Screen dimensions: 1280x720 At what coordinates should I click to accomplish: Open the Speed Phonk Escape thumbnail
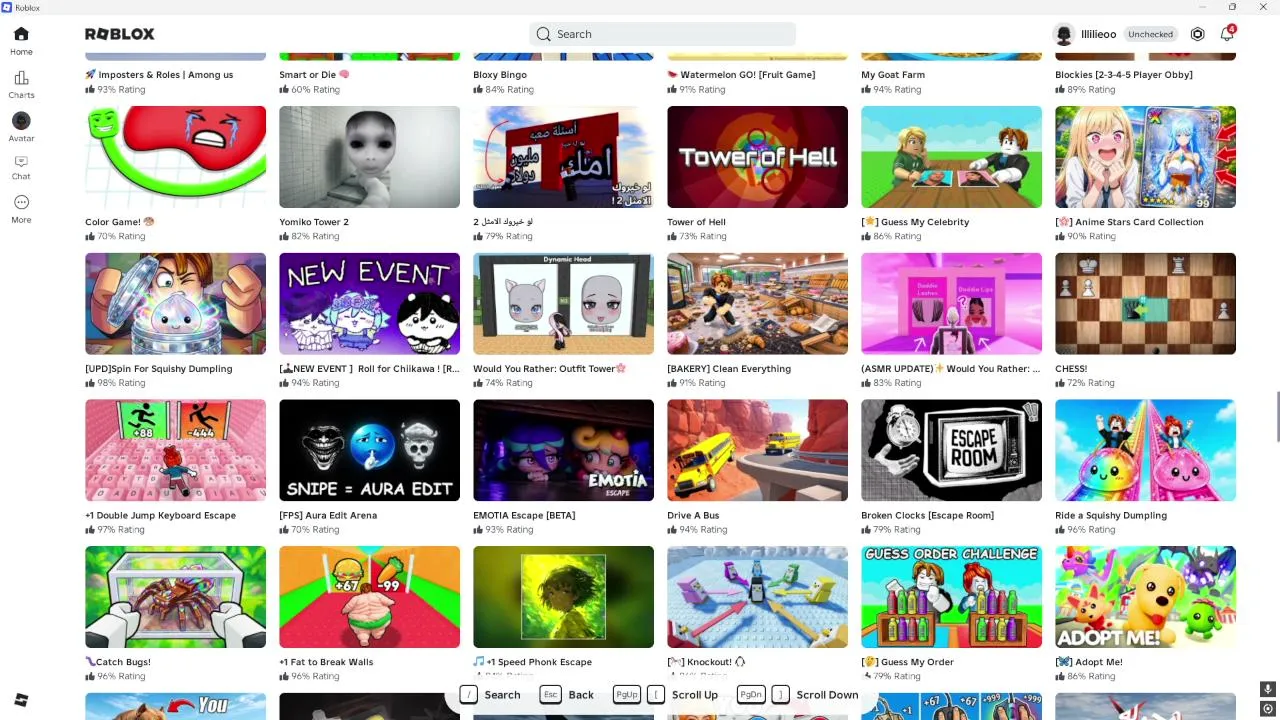click(x=563, y=597)
